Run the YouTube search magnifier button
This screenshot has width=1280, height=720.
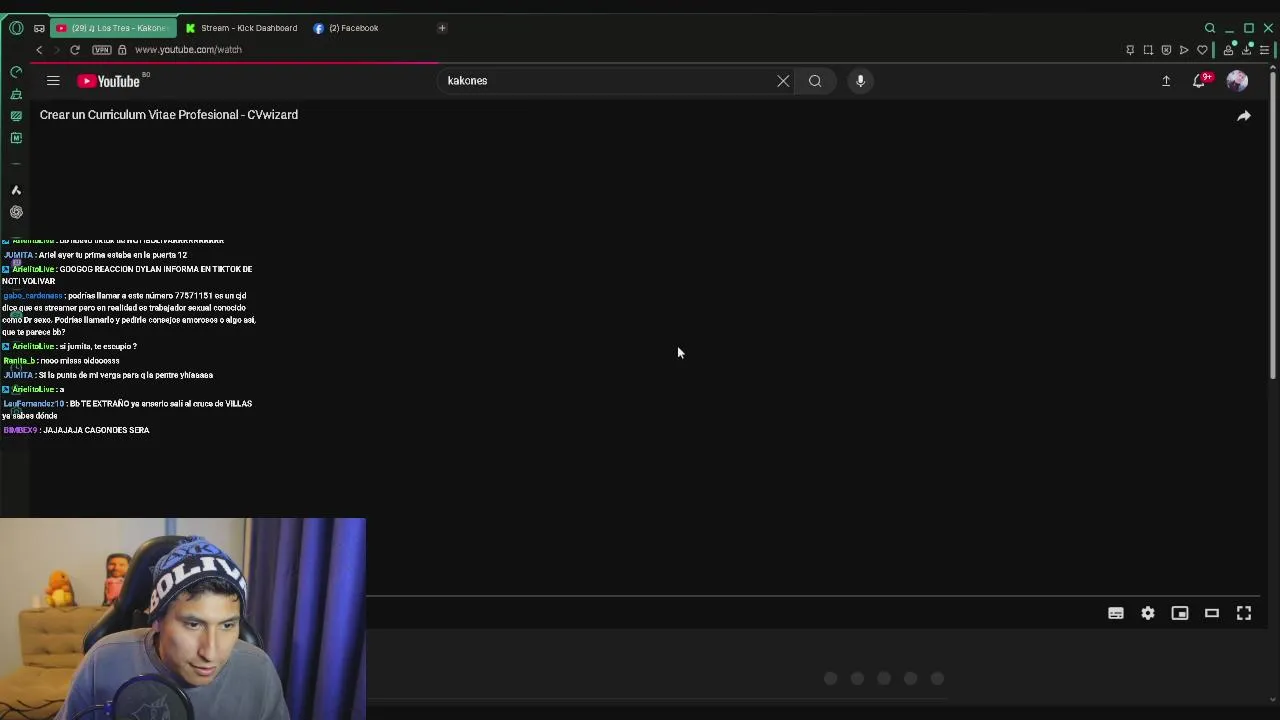[815, 81]
